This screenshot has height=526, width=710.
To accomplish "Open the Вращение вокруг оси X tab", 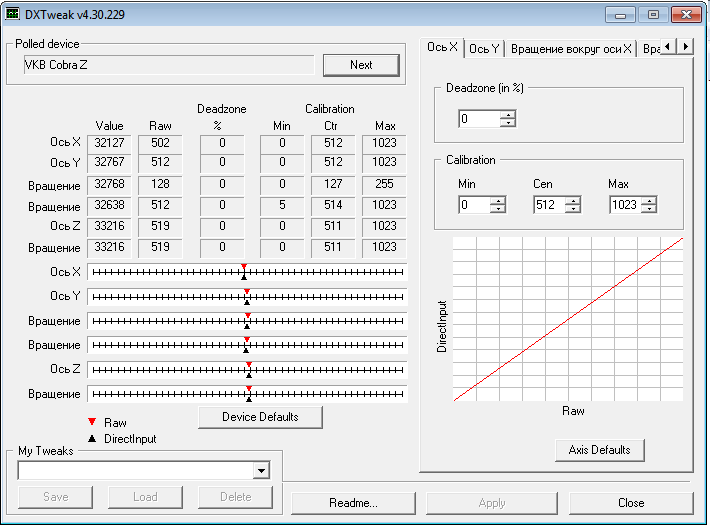I will coord(571,49).
